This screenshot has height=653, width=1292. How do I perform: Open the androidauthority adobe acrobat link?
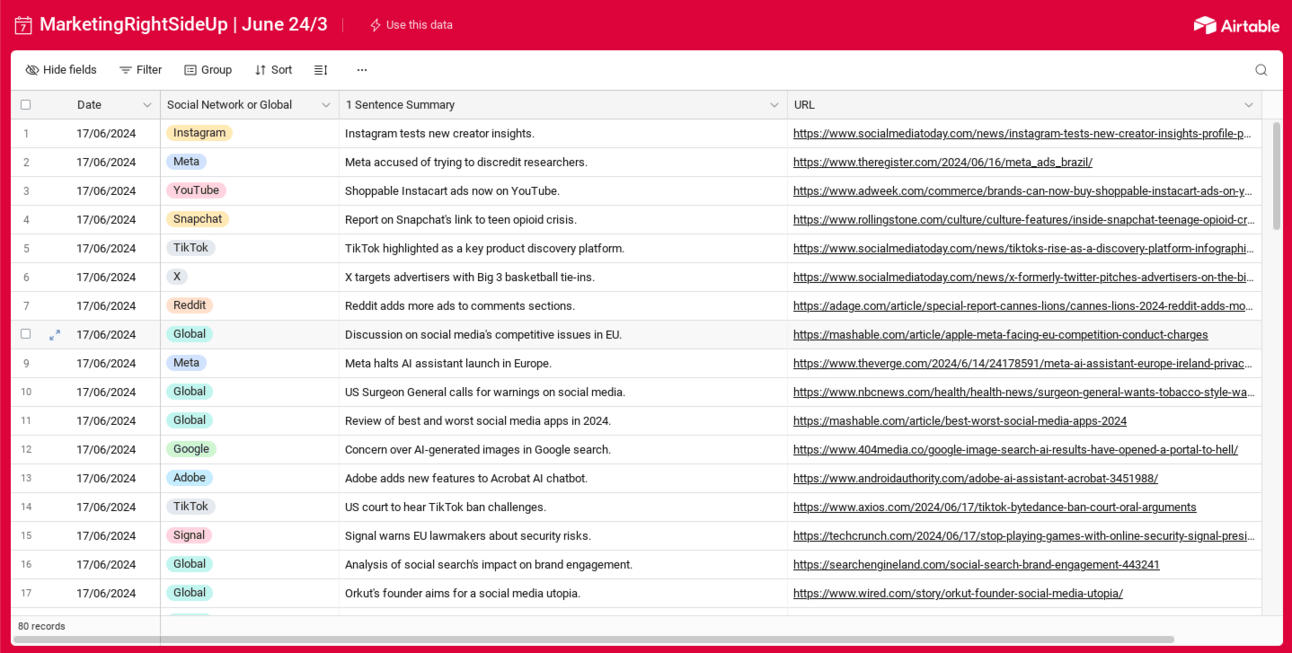(975, 479)
